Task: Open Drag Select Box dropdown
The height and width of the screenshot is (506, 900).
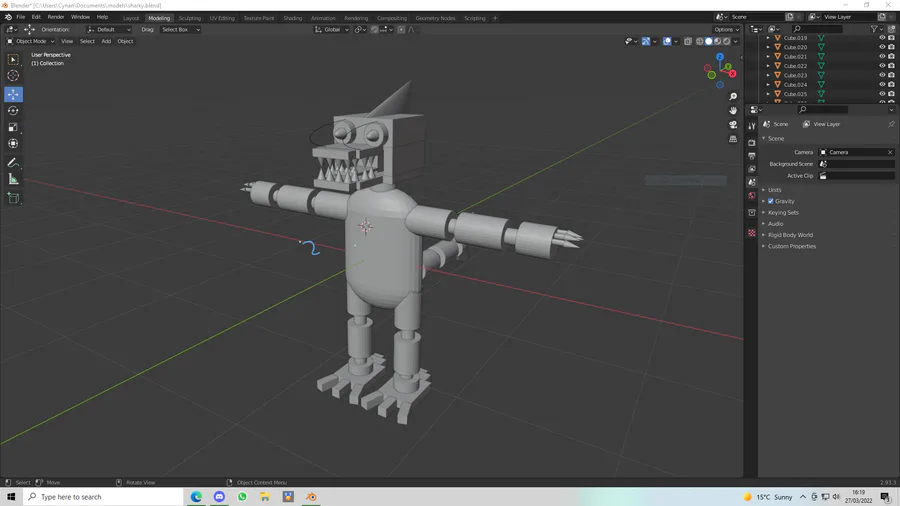Action: pos(180,30)
